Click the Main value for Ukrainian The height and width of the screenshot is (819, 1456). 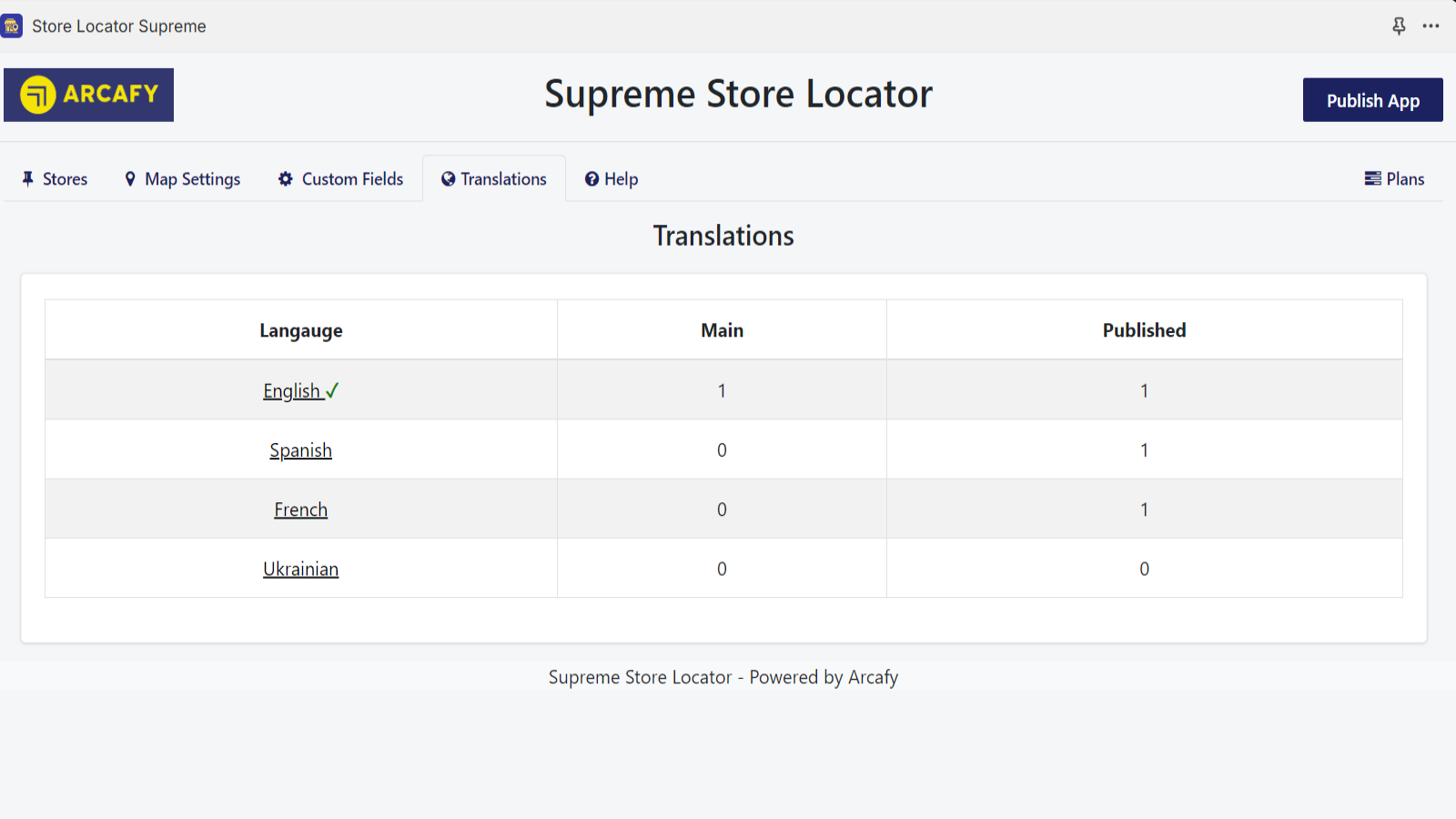pyautogui.click(x=722, y=569)
